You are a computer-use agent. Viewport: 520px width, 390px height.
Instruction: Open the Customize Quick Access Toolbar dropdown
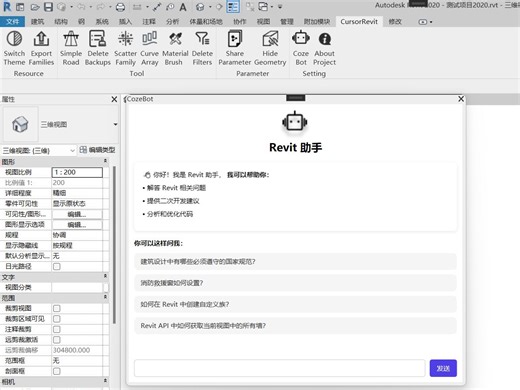click(x=280, y=7)
